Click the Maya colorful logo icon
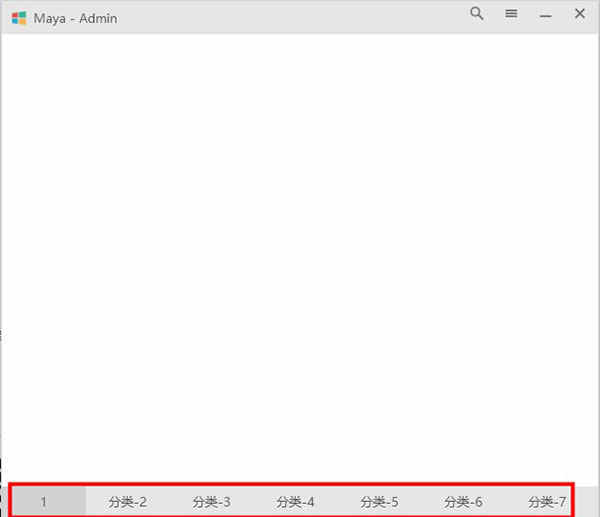Image resolution: width=600 pixels, height=517 pixels. 19,18
